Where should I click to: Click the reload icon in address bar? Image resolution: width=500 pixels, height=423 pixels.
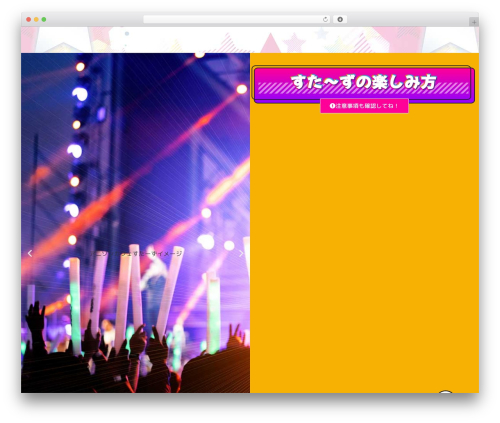pos(325,20)
